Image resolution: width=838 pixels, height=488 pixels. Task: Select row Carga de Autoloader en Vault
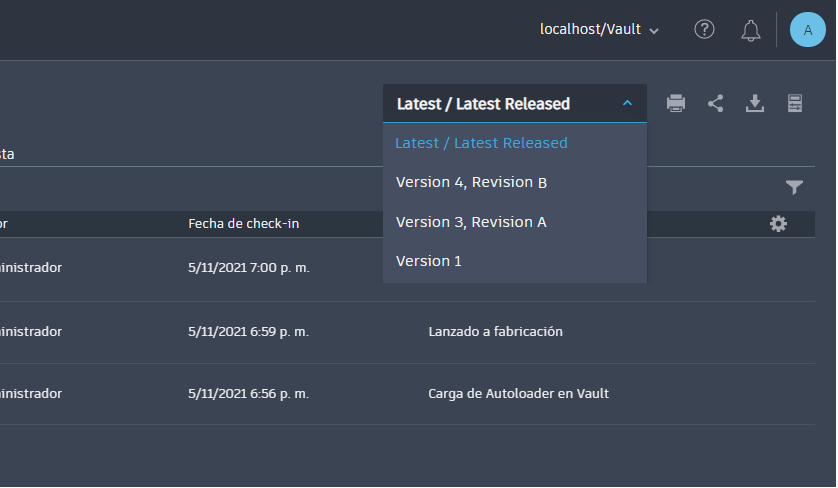tap(518, 394)
